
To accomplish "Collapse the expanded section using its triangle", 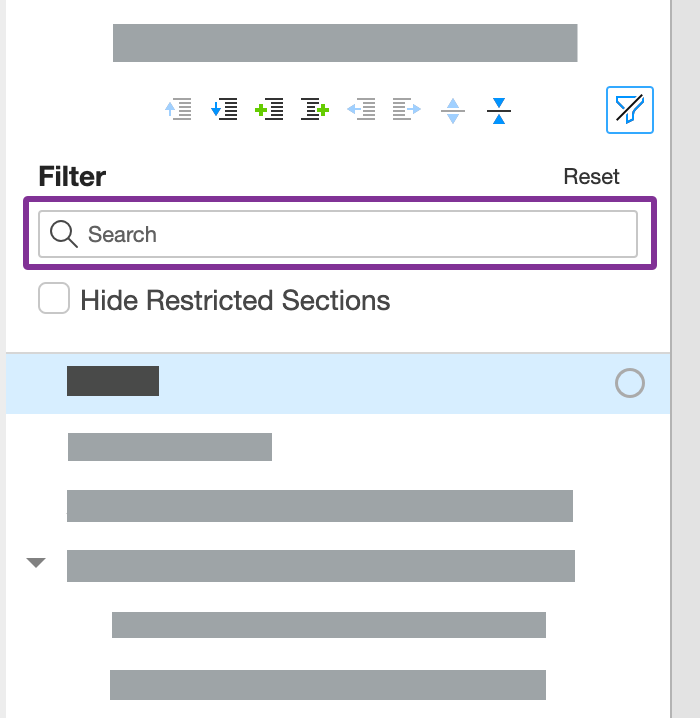I will pos(36,563).
